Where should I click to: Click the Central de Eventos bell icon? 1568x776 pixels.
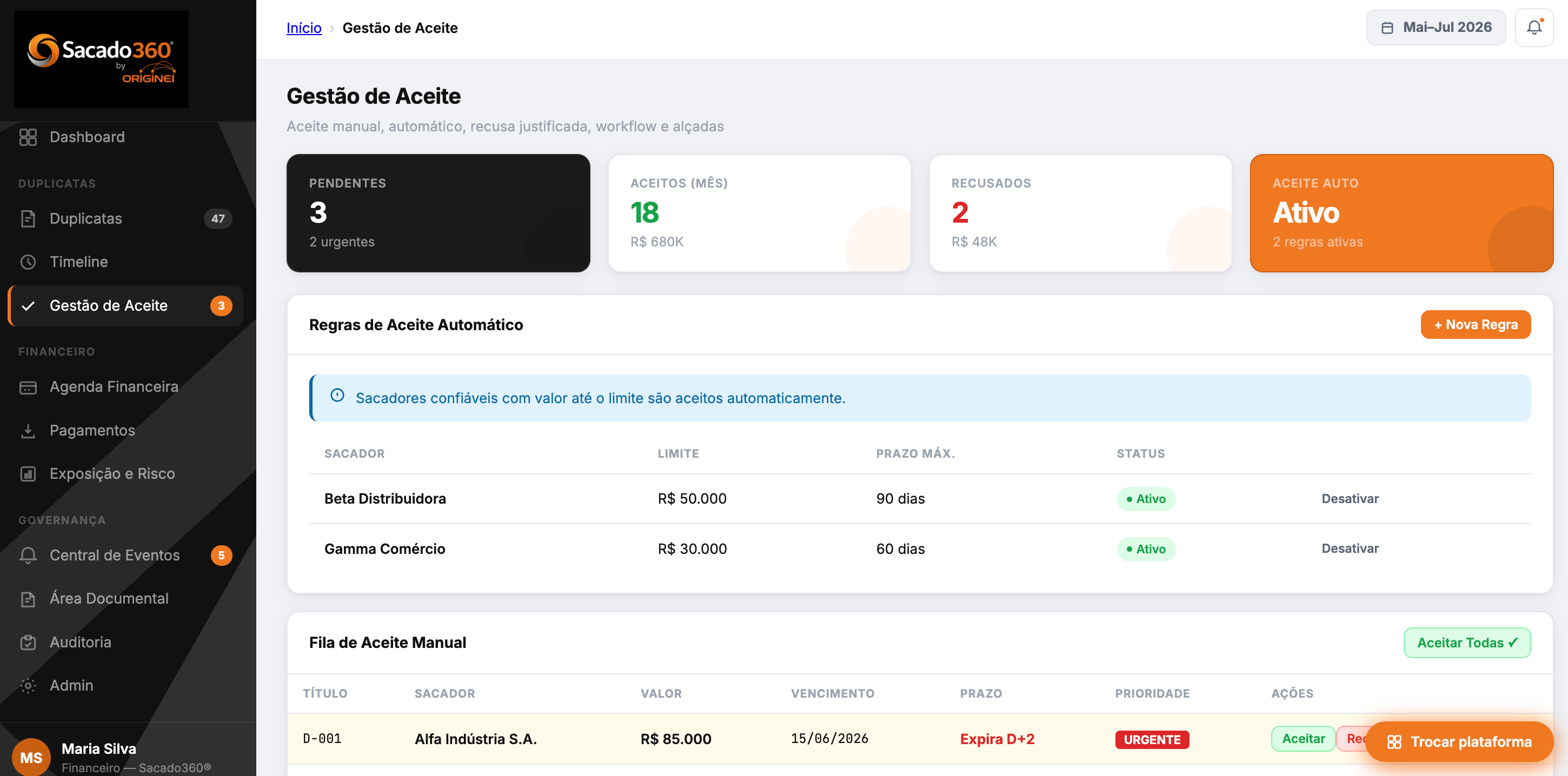coord(28,555)
